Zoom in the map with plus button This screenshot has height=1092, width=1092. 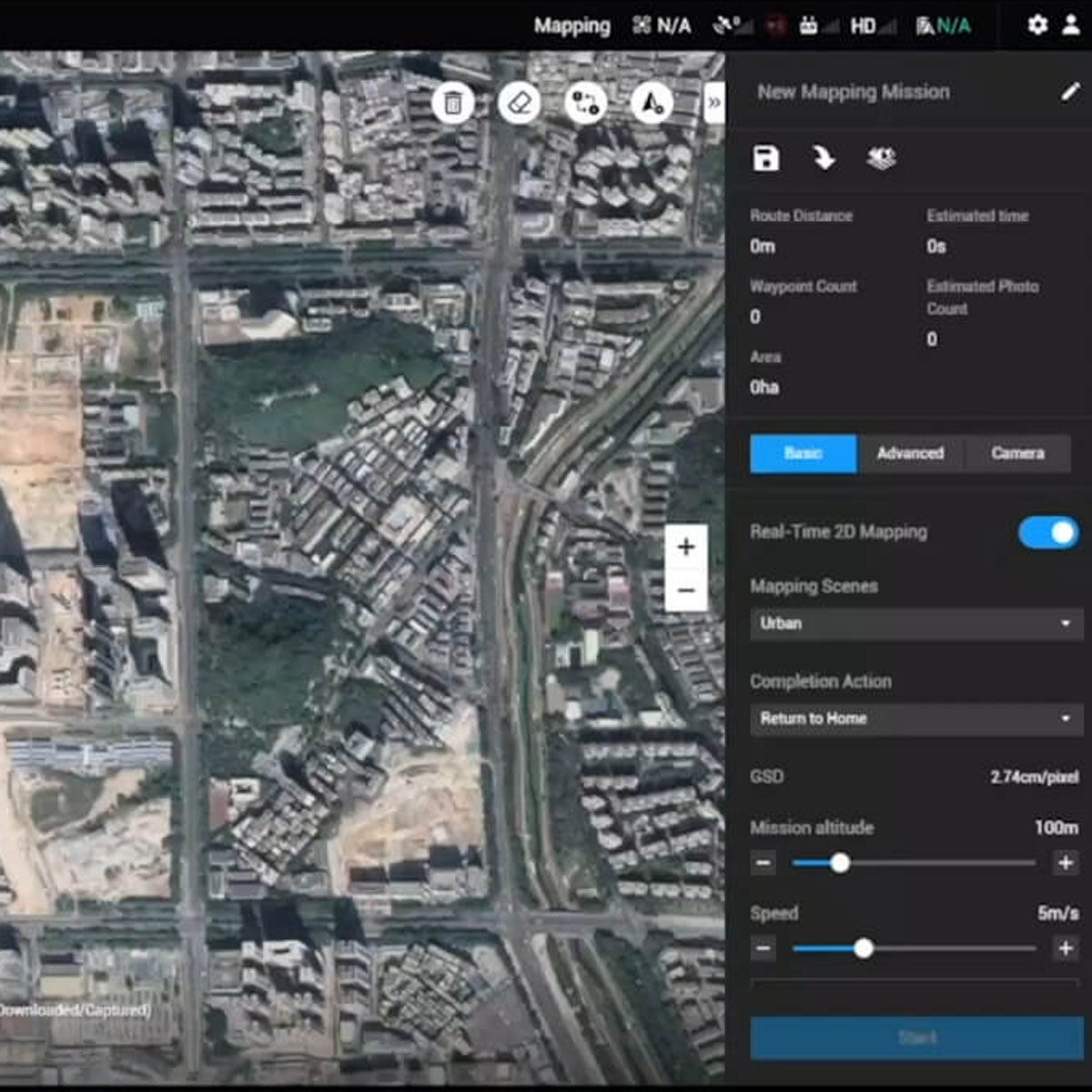686,547
